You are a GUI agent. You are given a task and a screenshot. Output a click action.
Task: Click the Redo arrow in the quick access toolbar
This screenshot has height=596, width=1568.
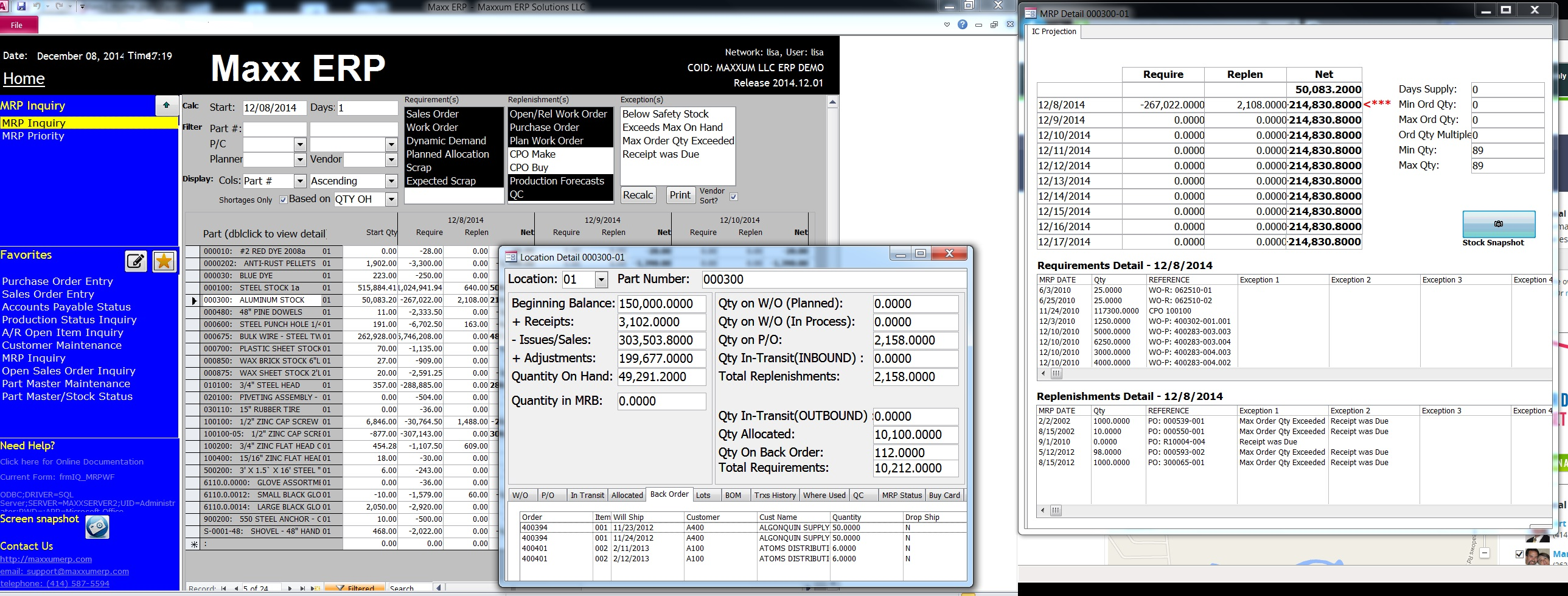tap(59, 6)
